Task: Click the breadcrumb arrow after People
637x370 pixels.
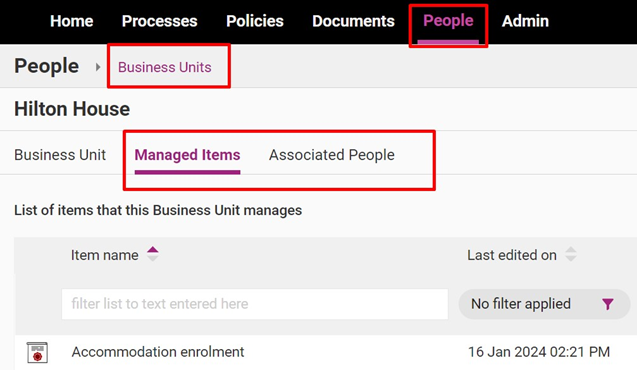Action: 98,67
